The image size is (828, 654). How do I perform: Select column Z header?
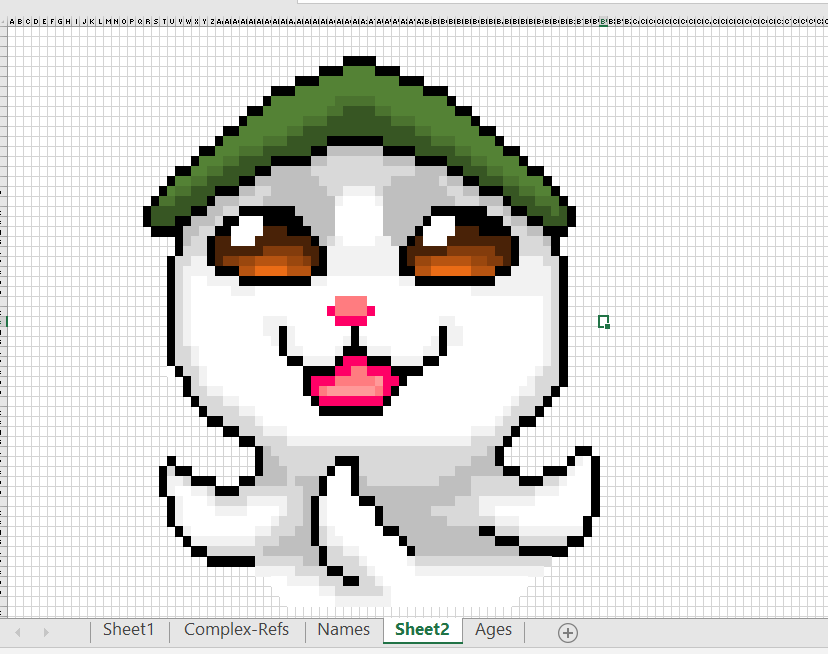click(x=212, y=22)
